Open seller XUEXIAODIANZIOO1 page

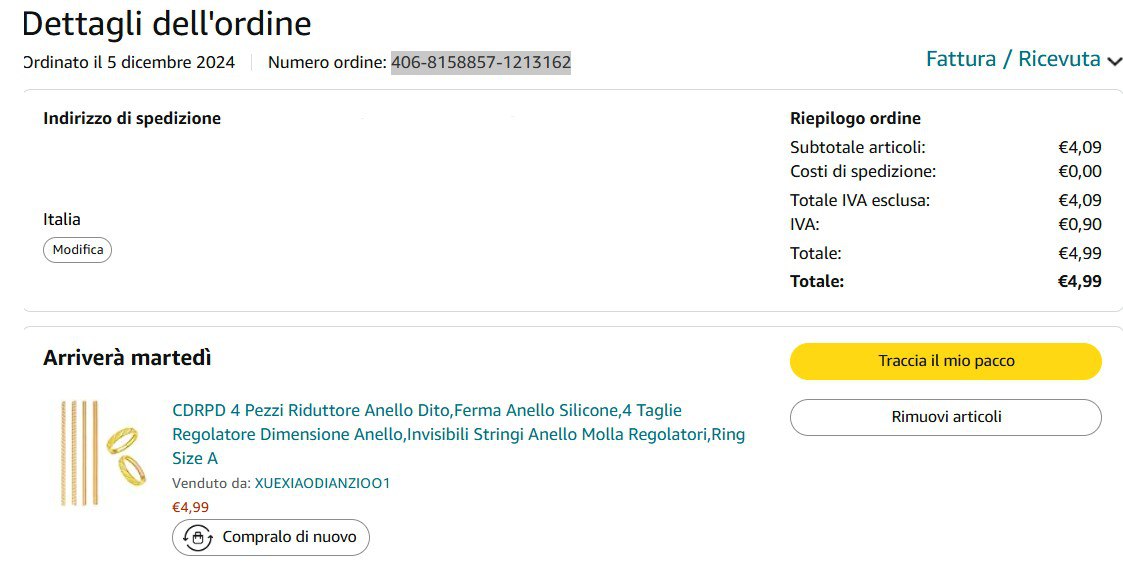(322, 483)
